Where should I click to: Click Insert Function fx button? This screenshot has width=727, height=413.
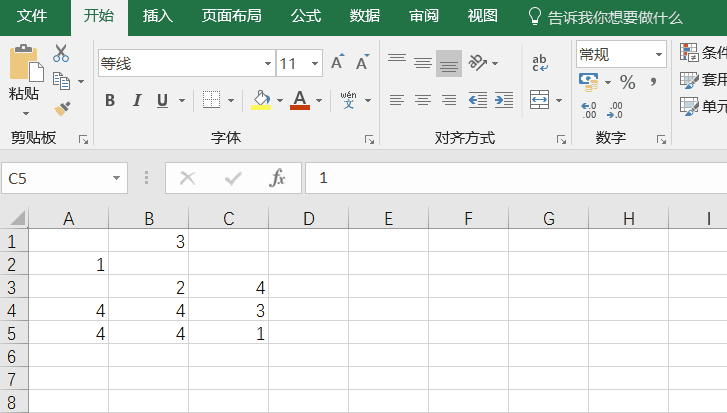[277, 178]
